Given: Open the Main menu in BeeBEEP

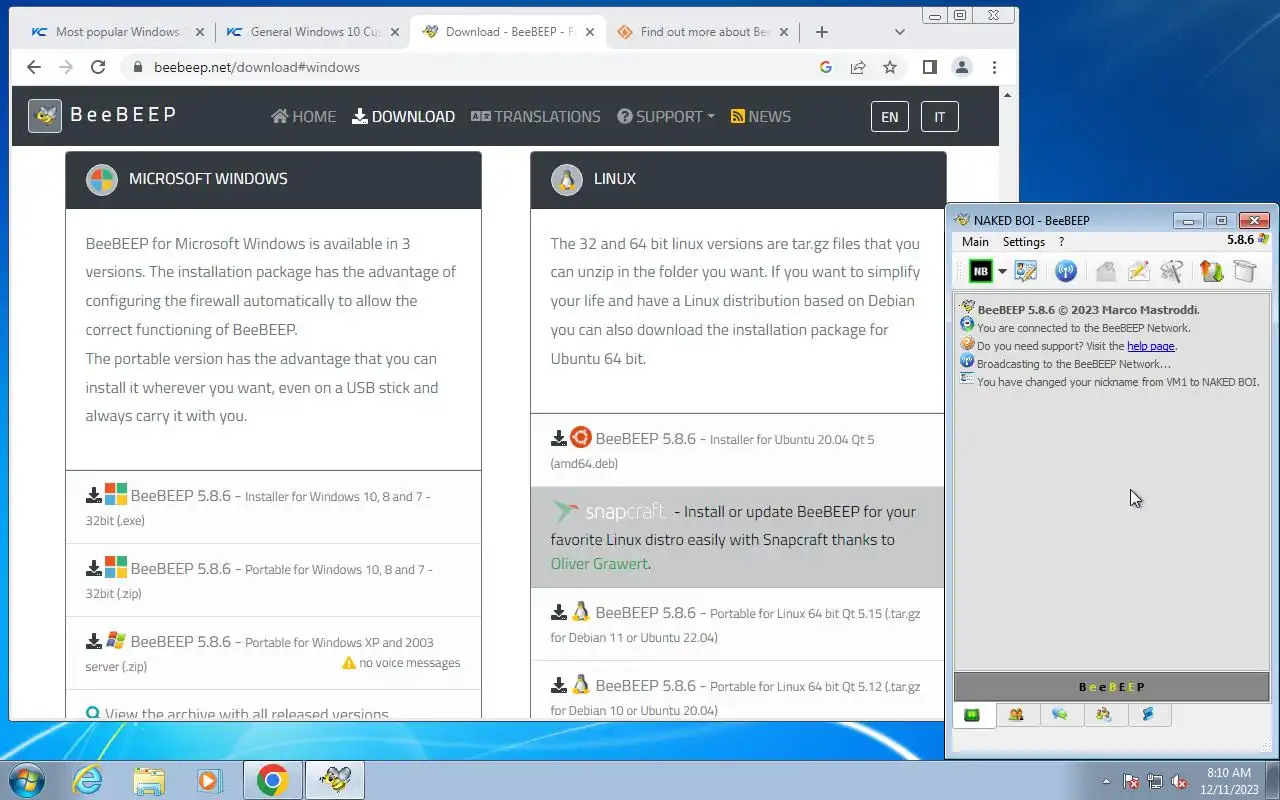Looking at the screenshot, I should (975, 242).
